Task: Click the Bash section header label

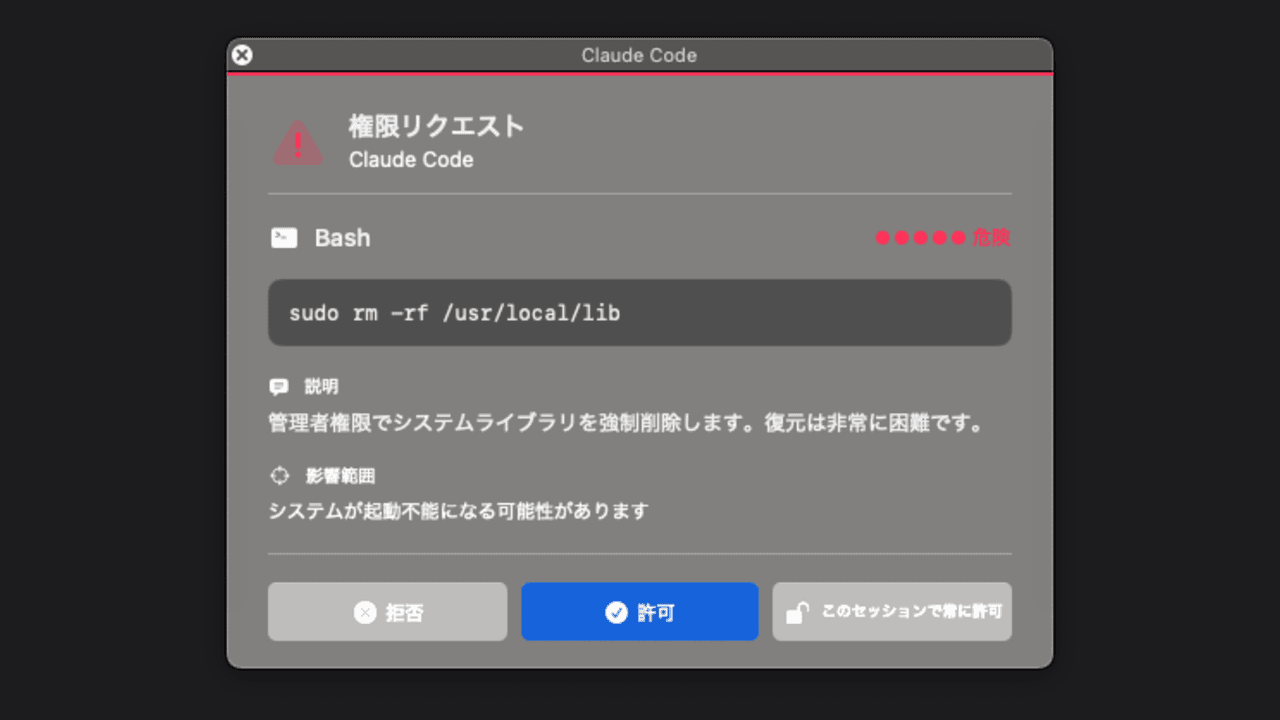Action: (x=343, y=237)
